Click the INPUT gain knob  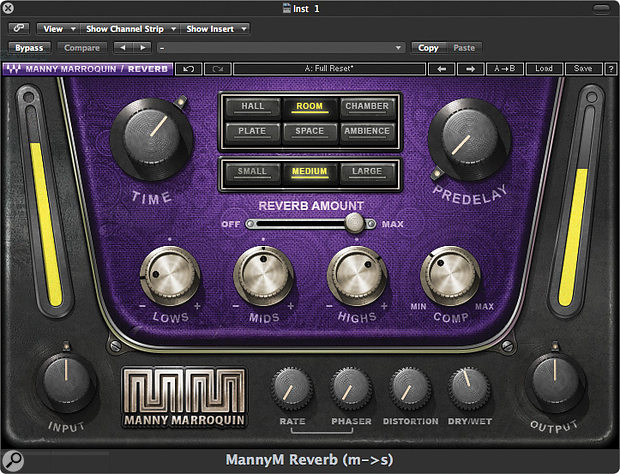click(66, 382)
